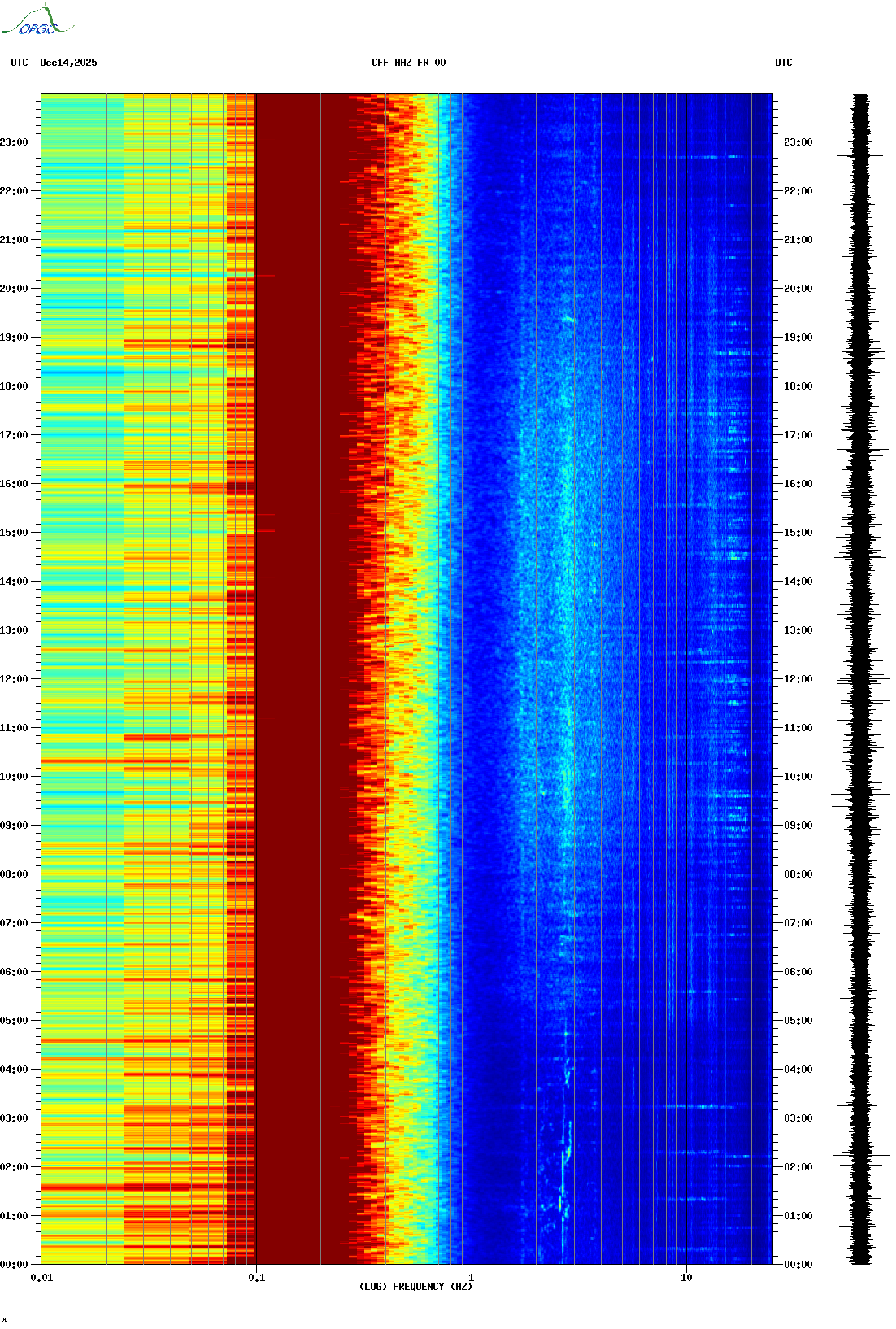Select the 15:00 marker on left axis
This screenshot has height=1329, width=896.
pos(15,533)
